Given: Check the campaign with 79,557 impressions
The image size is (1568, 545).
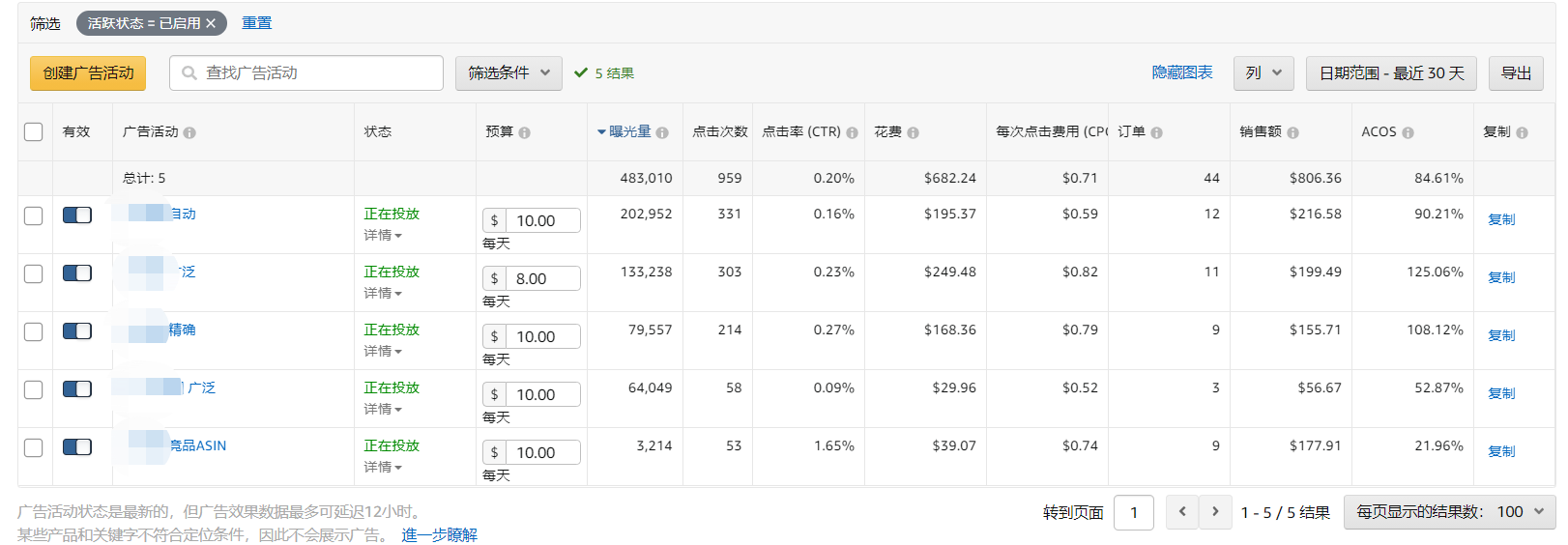Looking at the screenshot, I should click(x=34, y=331).
